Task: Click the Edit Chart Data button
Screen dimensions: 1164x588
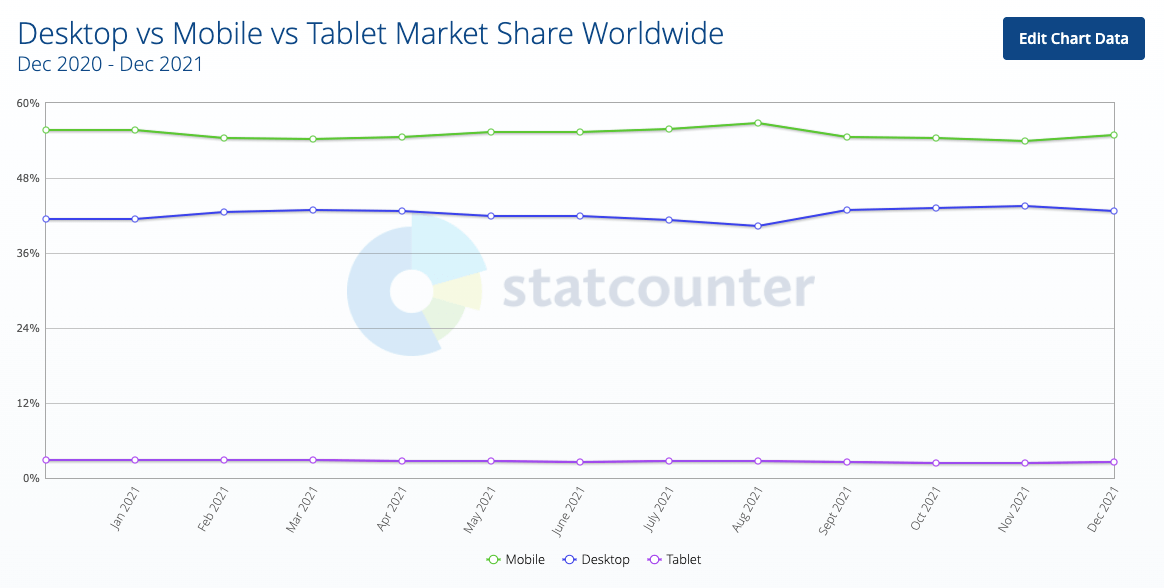Action: pos(1073,39)
